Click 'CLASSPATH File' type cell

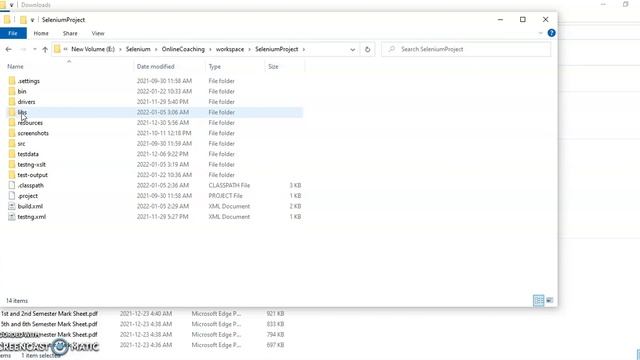coord(229,185)
